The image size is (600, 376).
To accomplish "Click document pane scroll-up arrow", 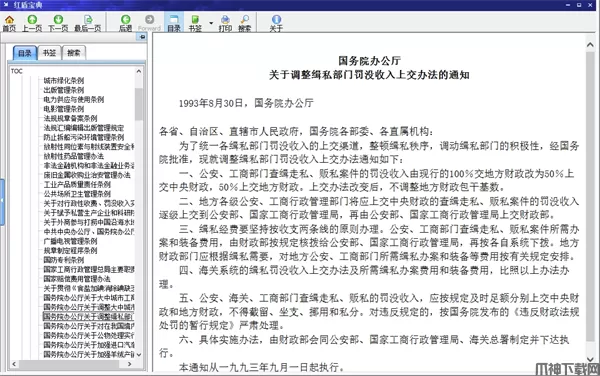I will point(590,45).
